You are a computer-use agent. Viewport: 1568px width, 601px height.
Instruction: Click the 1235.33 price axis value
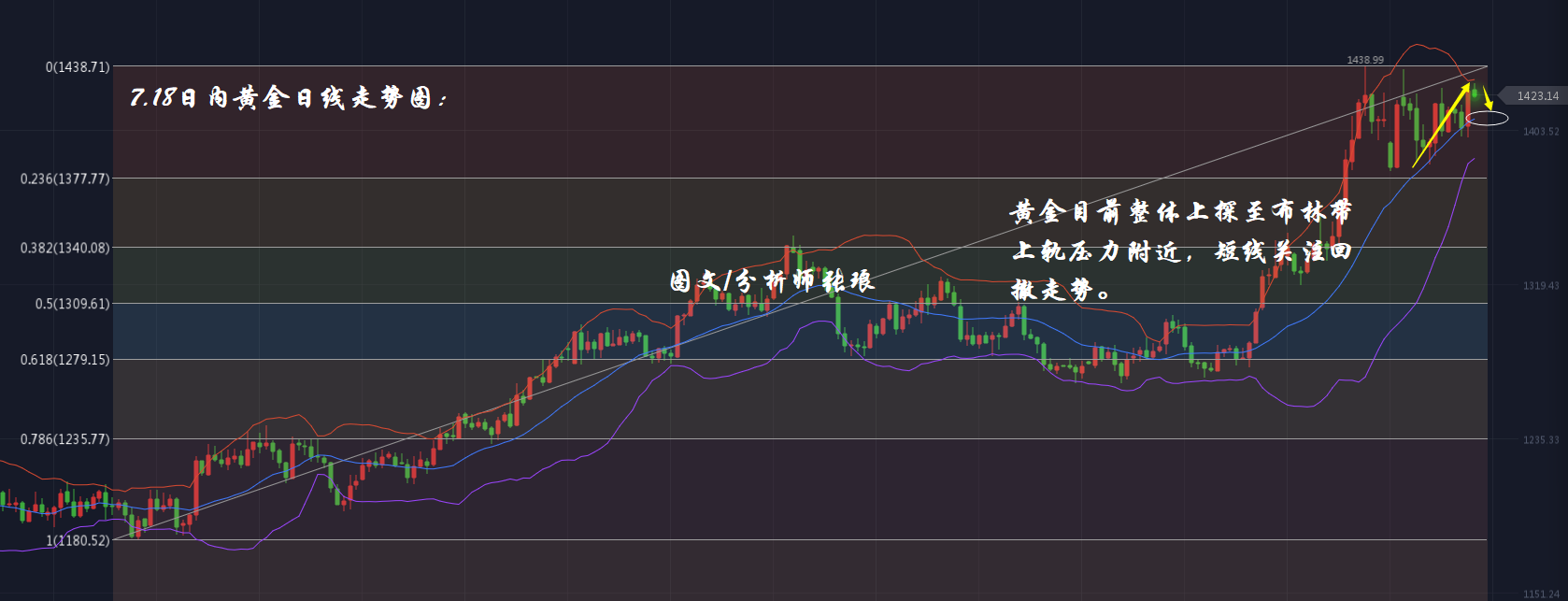click(1541, 440)
